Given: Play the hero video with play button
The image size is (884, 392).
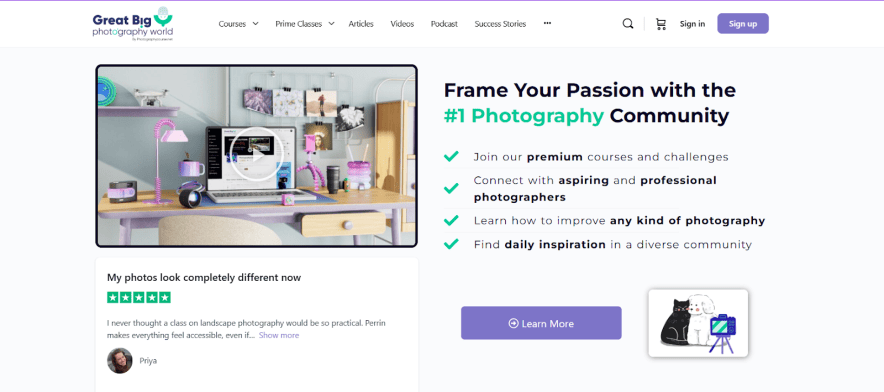Looking at the screenshot, I should point(257,153).
